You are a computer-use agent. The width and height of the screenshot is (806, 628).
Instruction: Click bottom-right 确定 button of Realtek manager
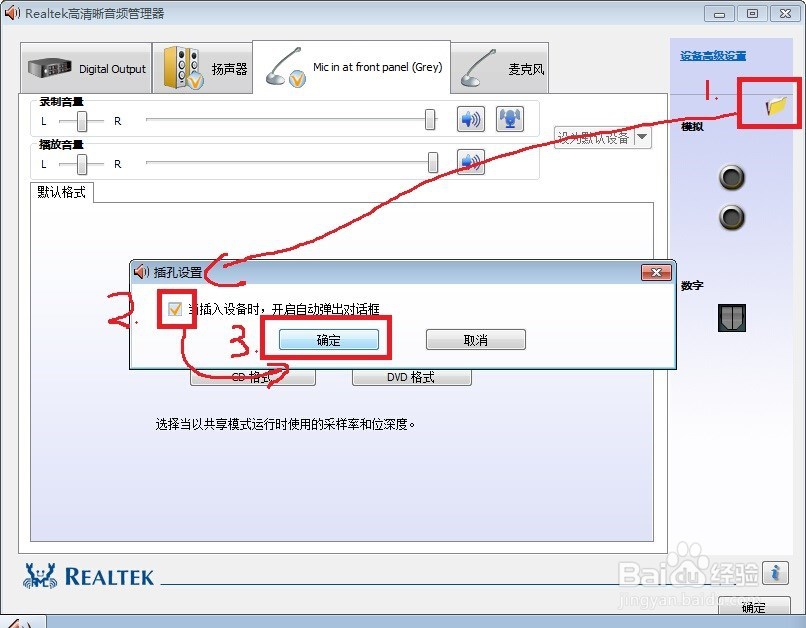click(x=754, y=607)
